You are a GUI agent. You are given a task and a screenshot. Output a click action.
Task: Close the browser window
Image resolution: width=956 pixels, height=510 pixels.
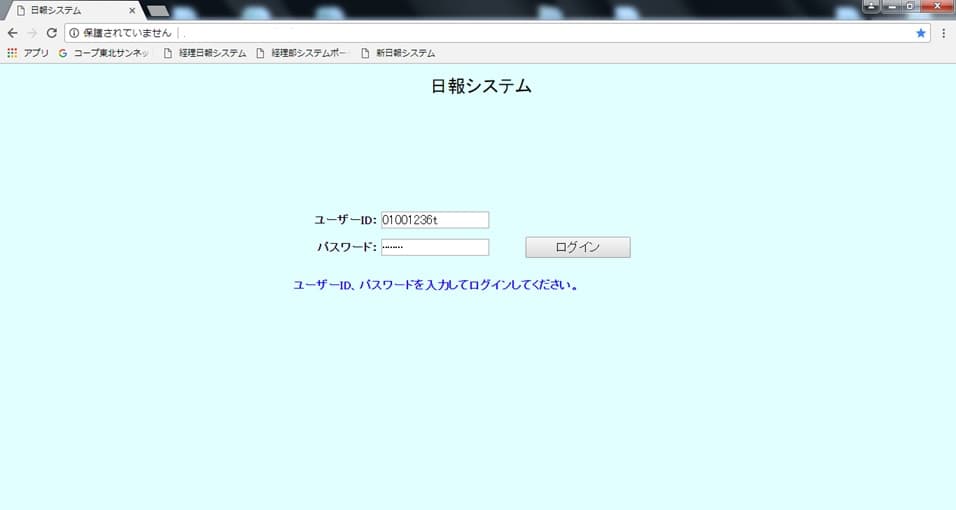point(938,5)
